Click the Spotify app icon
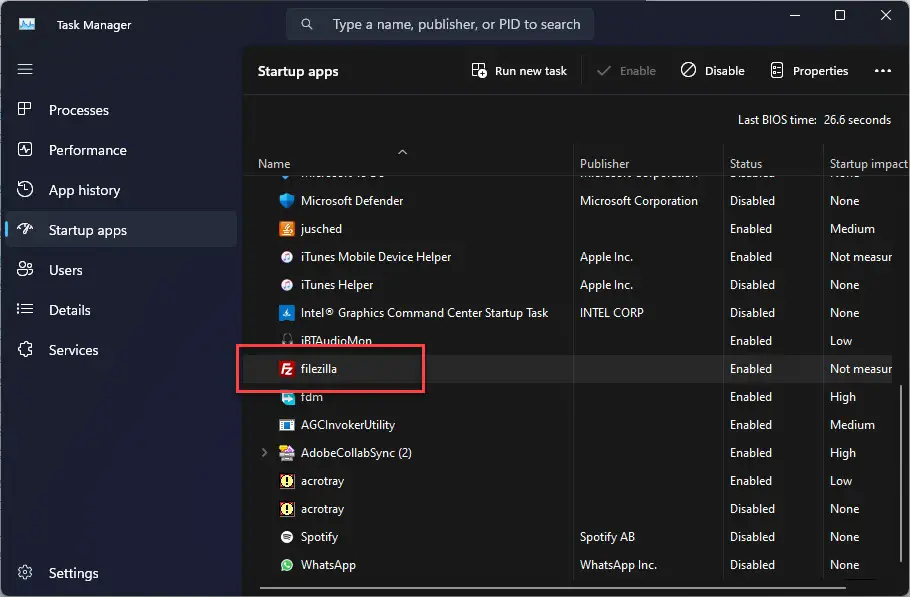Viewport: 910px width, 597px height. click(x=287, y=537)
